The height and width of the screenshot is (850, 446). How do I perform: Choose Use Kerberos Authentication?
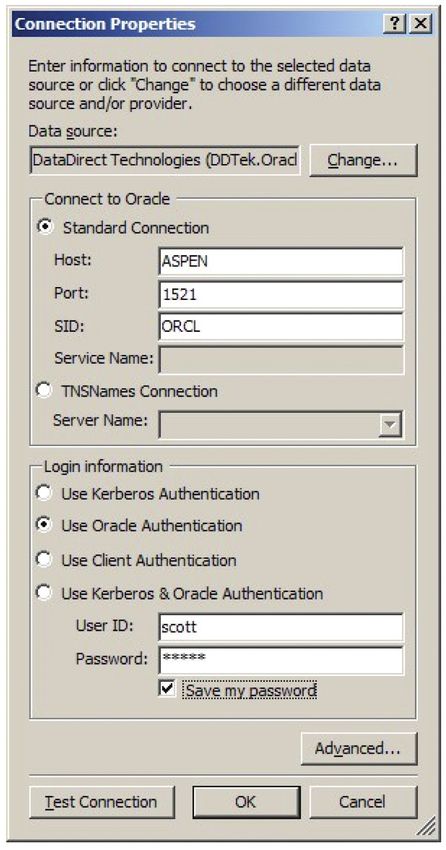(x=43, y=493)
